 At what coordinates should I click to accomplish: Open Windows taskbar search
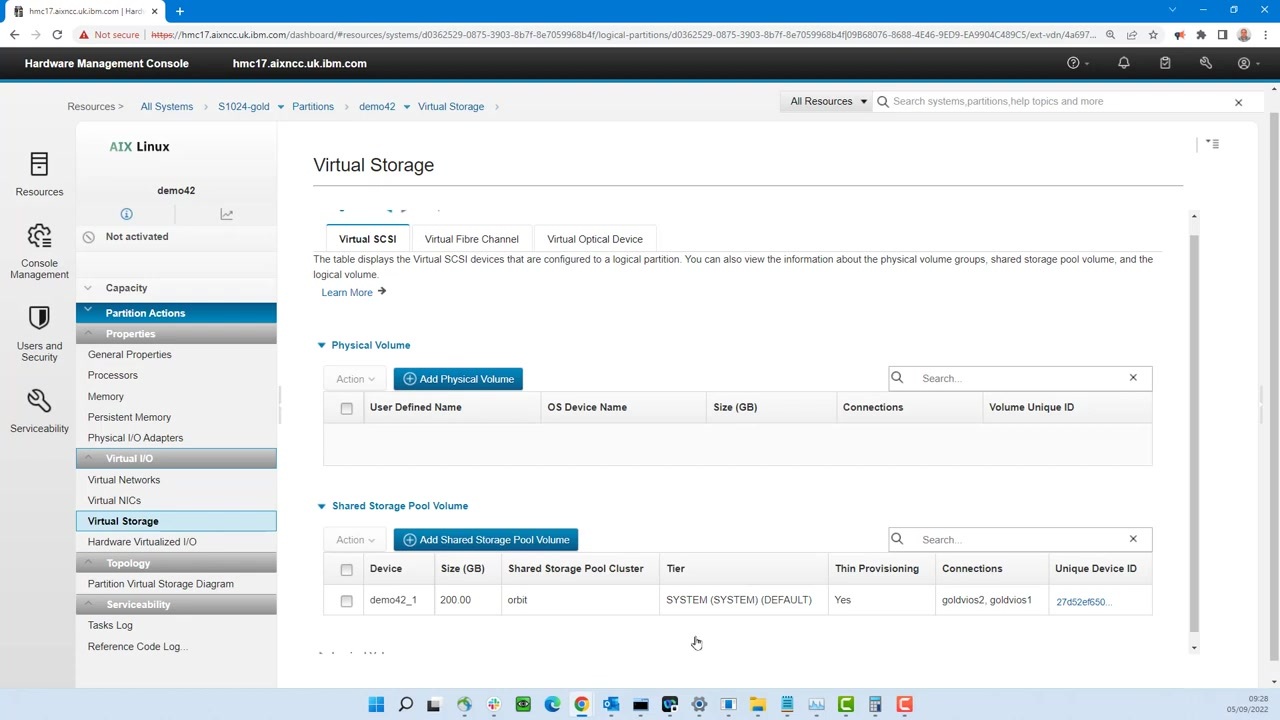(x=405, y=705)
